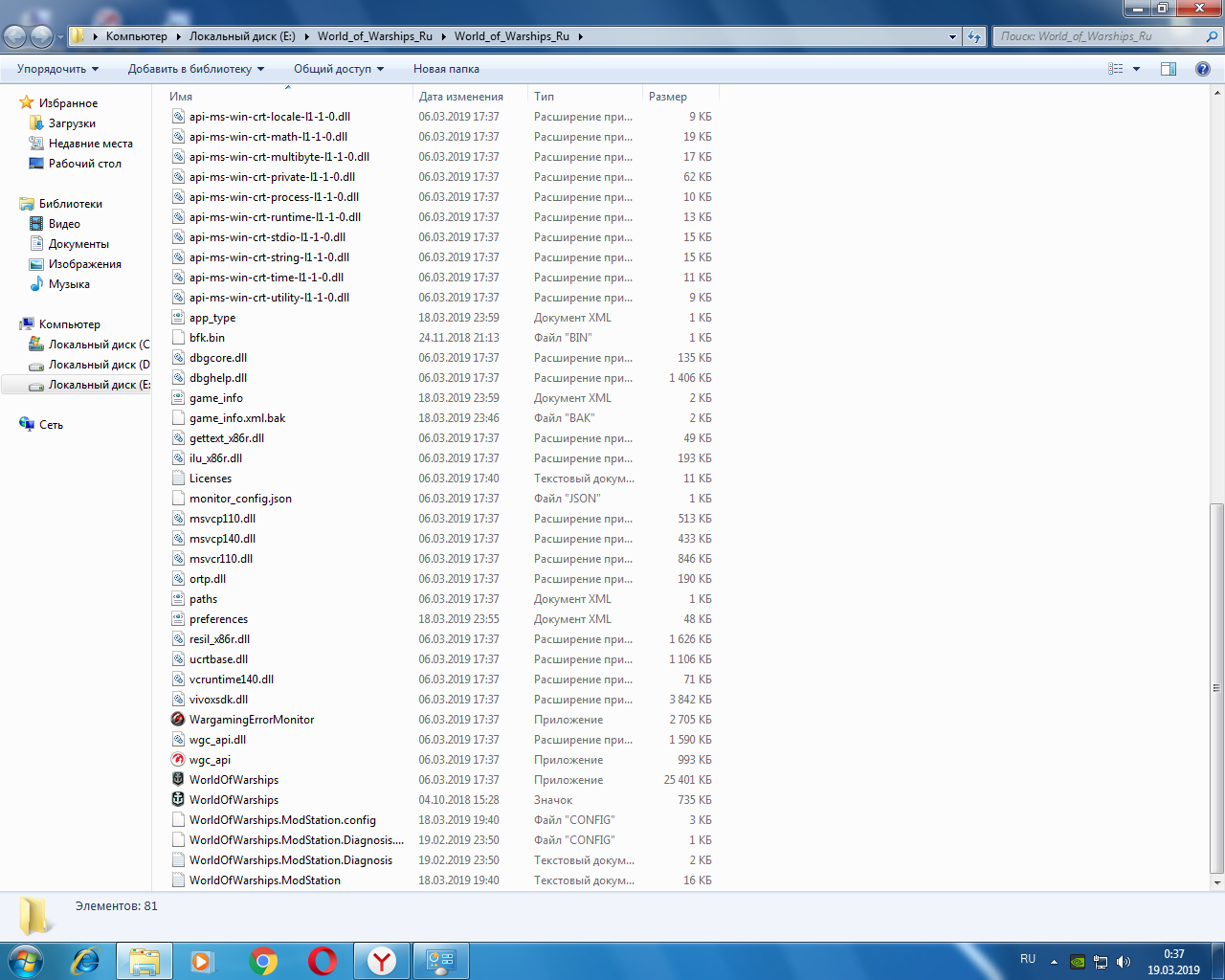Open the help question-mark icon
This screenshot has height=980, width=1225.
[1203, 69]
